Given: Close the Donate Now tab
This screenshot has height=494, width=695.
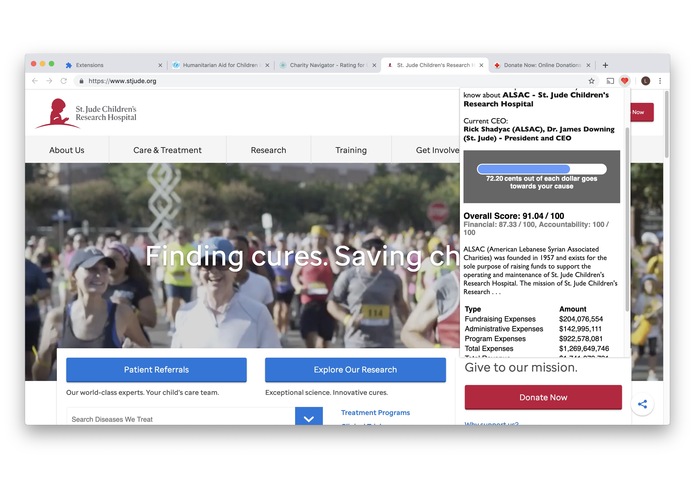Looking at the screenshot, I should (x=588, y=65).
